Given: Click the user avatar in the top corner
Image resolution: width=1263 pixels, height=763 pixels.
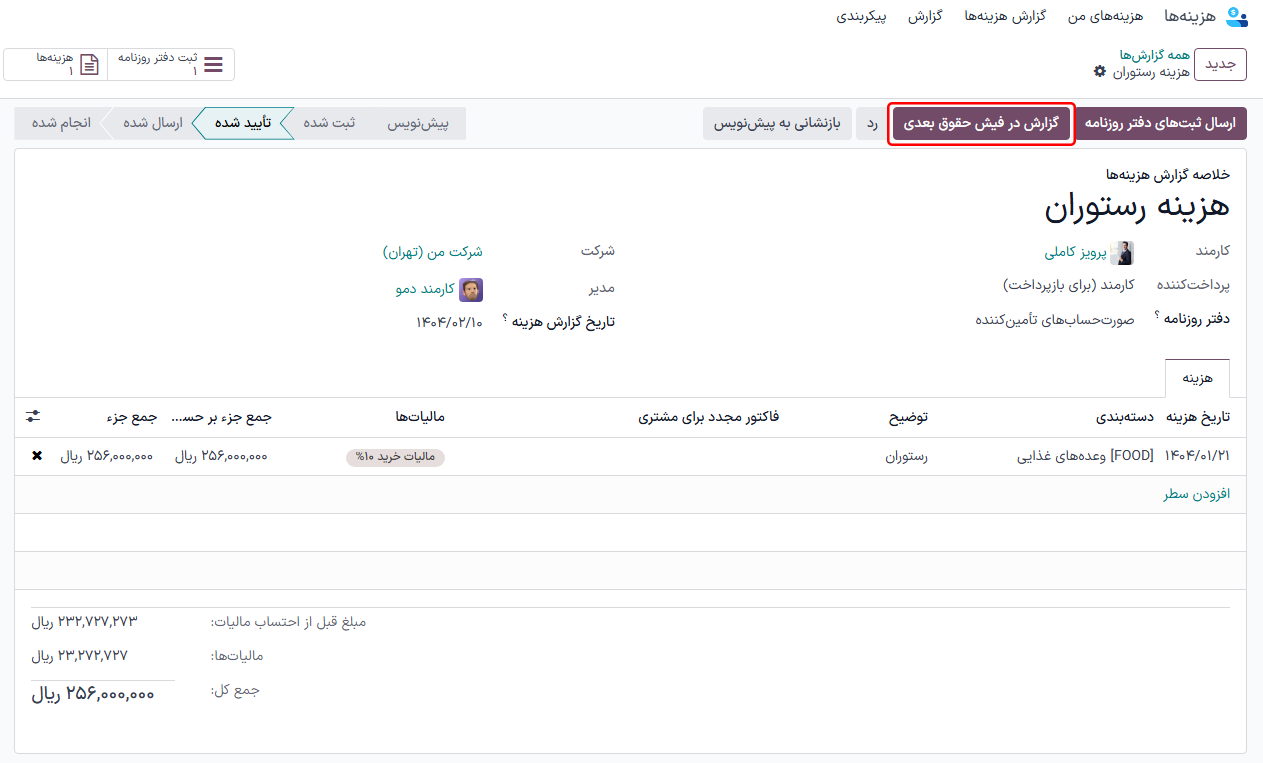Looking at the screenshot, I should pyautogui.click(x=1237, y=17).
